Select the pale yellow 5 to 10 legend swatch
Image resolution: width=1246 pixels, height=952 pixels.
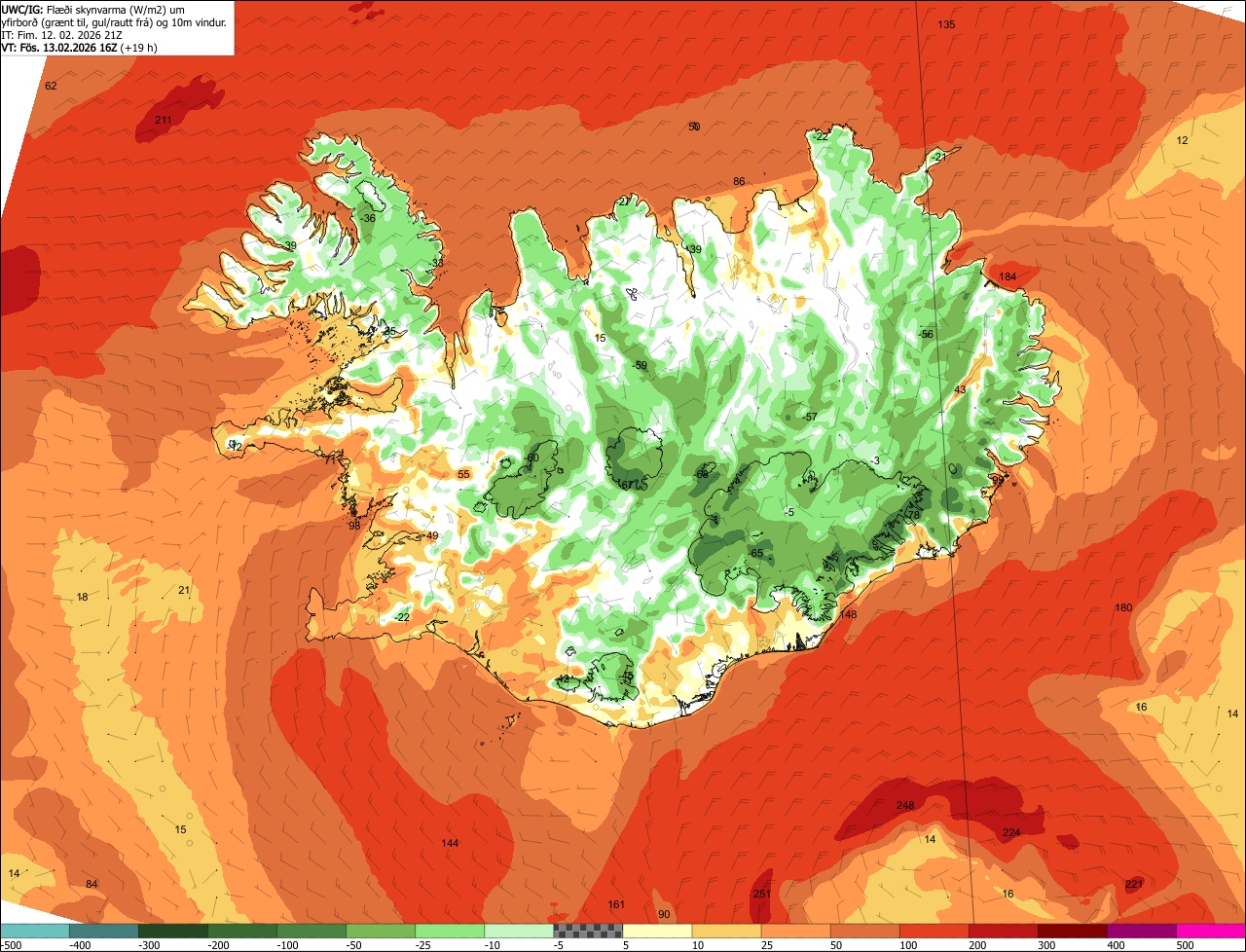[x=657, y=932]
